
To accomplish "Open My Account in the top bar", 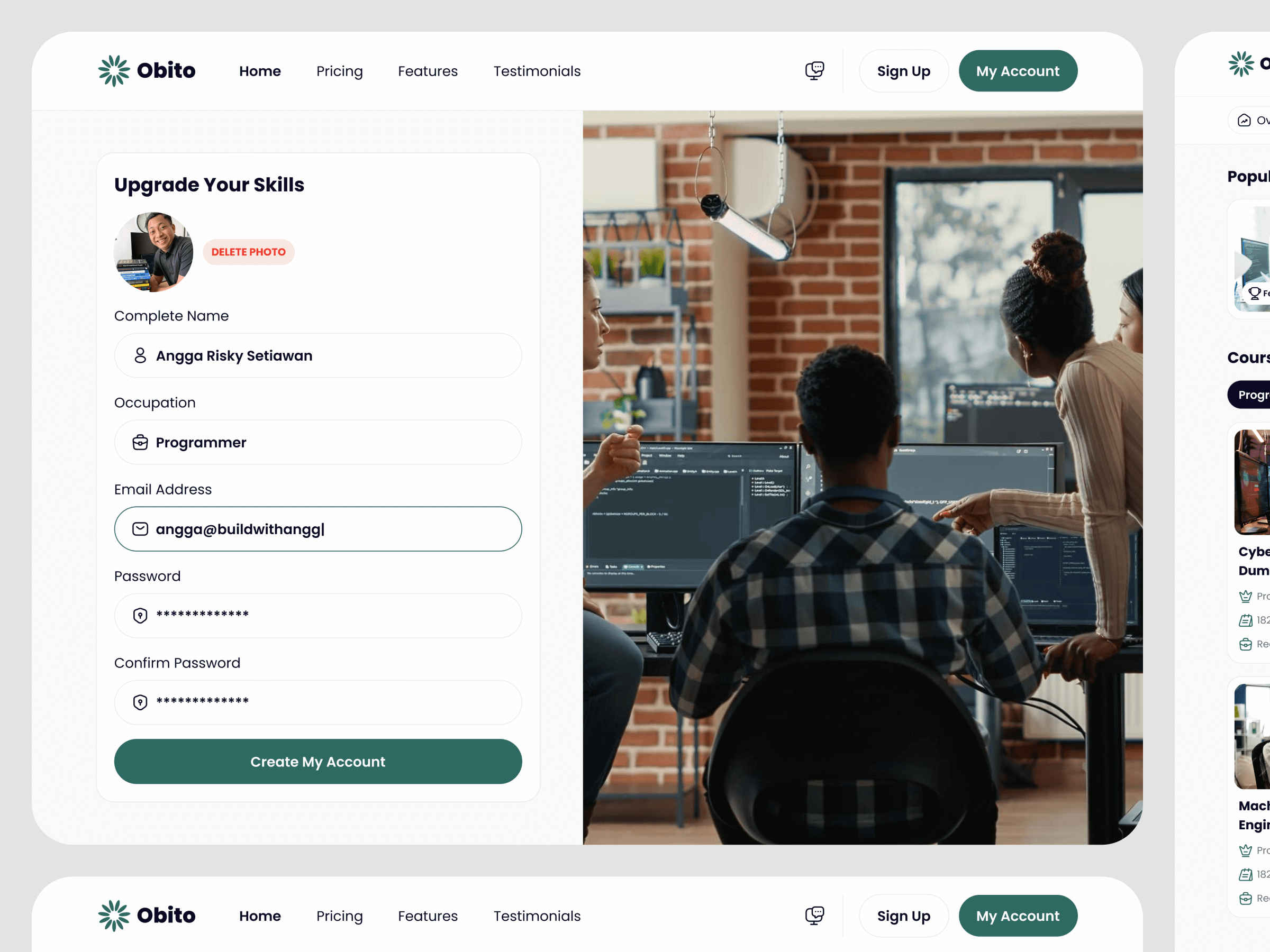I will coord(1018,71).
